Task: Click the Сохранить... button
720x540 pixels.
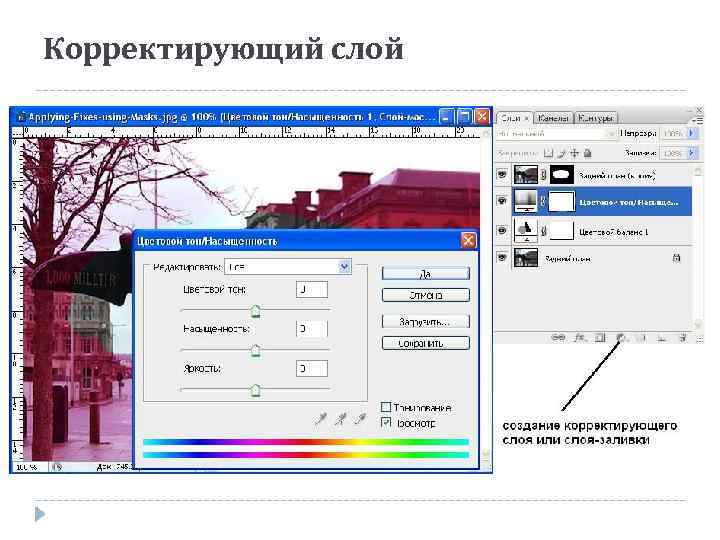Action: point(426,343)
